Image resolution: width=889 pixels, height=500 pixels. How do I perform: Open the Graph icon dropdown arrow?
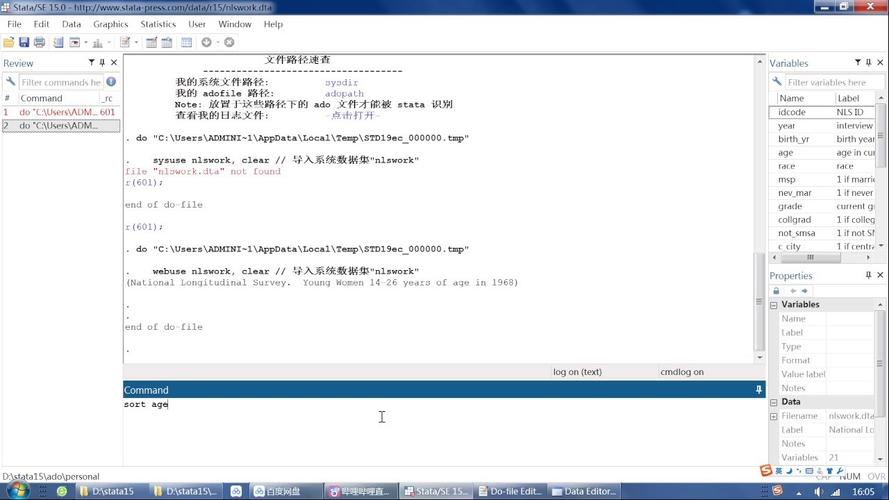tap(109, 43)
